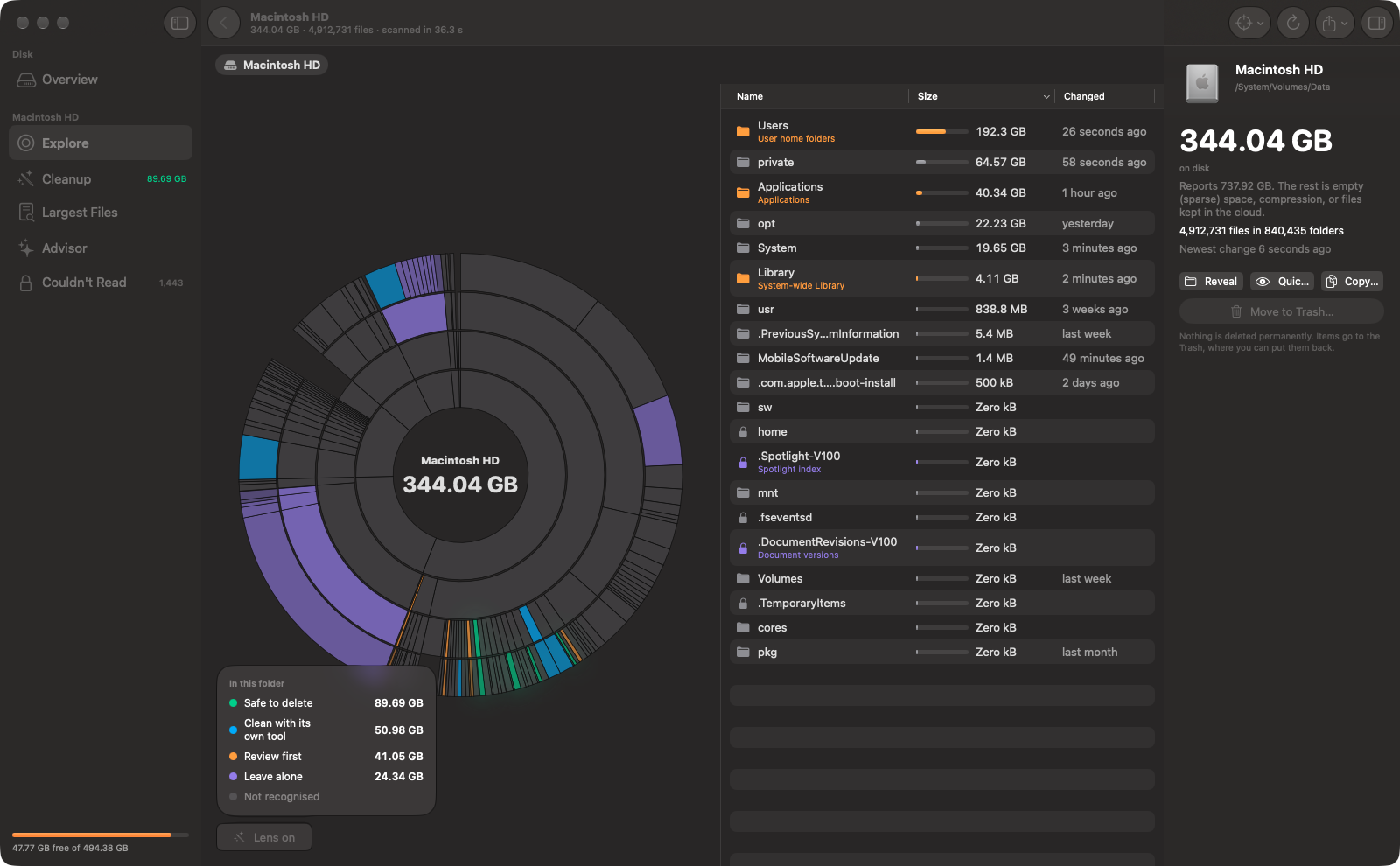Image resolution: width=1400 pixels, height=866 pixels.
Task: Open the Advisor section
Action: [x=101, y=248]
